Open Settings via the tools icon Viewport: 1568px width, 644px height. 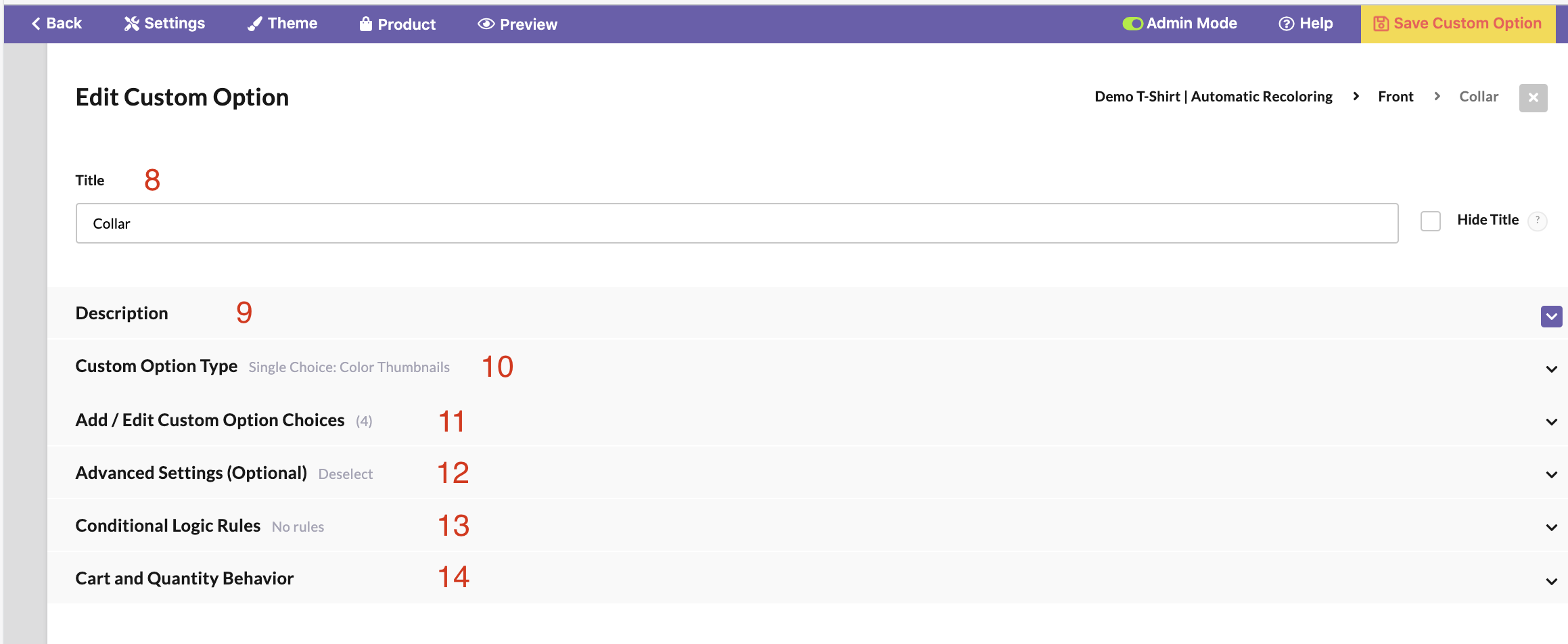(131, 24)
